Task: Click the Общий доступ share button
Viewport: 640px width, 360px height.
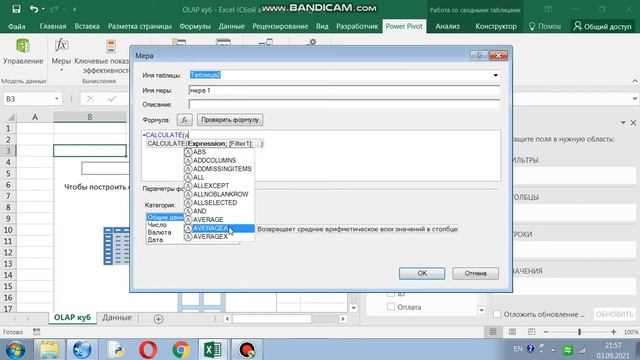Action: coord(602,26)
